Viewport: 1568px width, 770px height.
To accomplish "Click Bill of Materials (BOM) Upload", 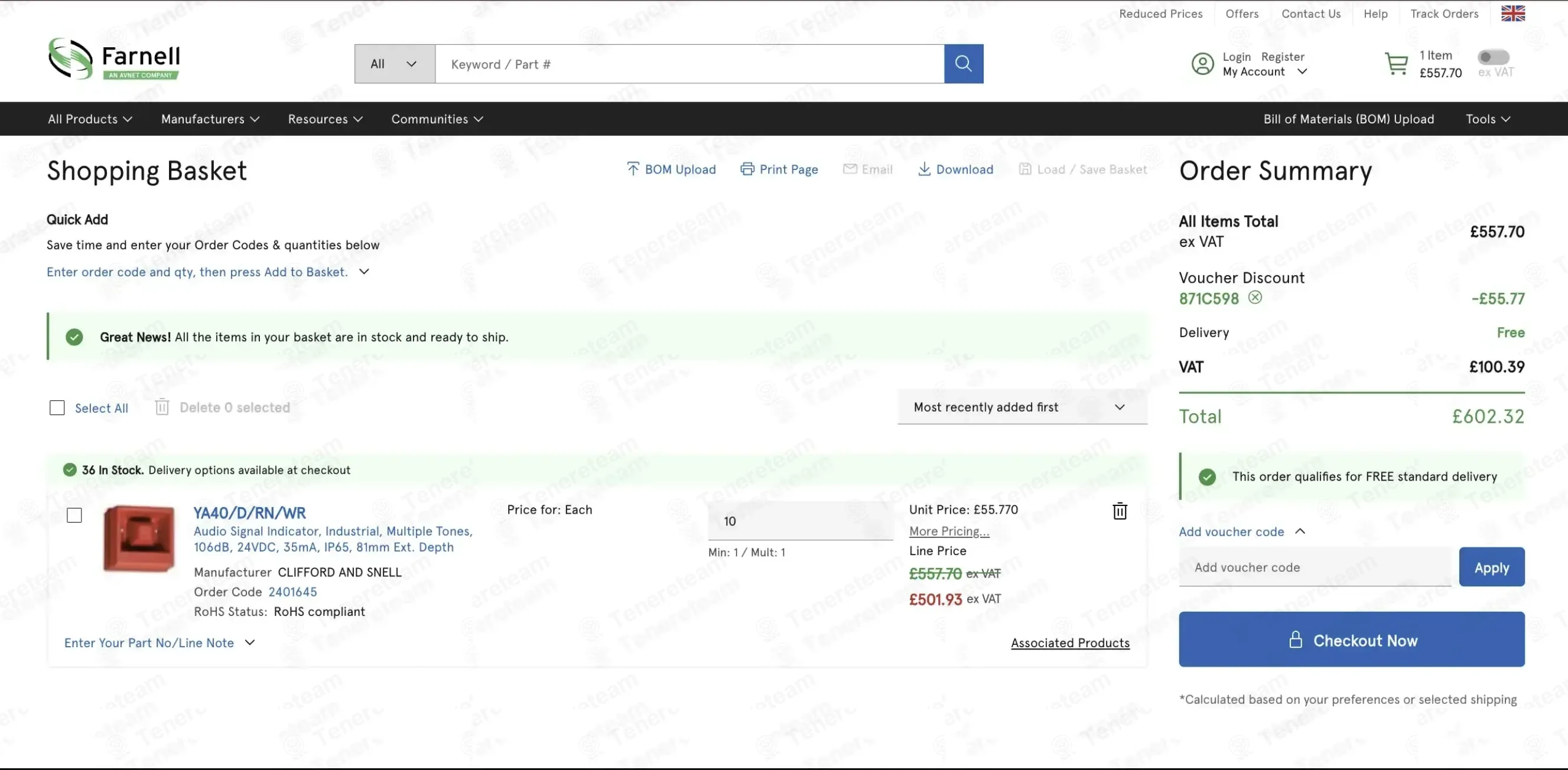I will (1348, 119).
